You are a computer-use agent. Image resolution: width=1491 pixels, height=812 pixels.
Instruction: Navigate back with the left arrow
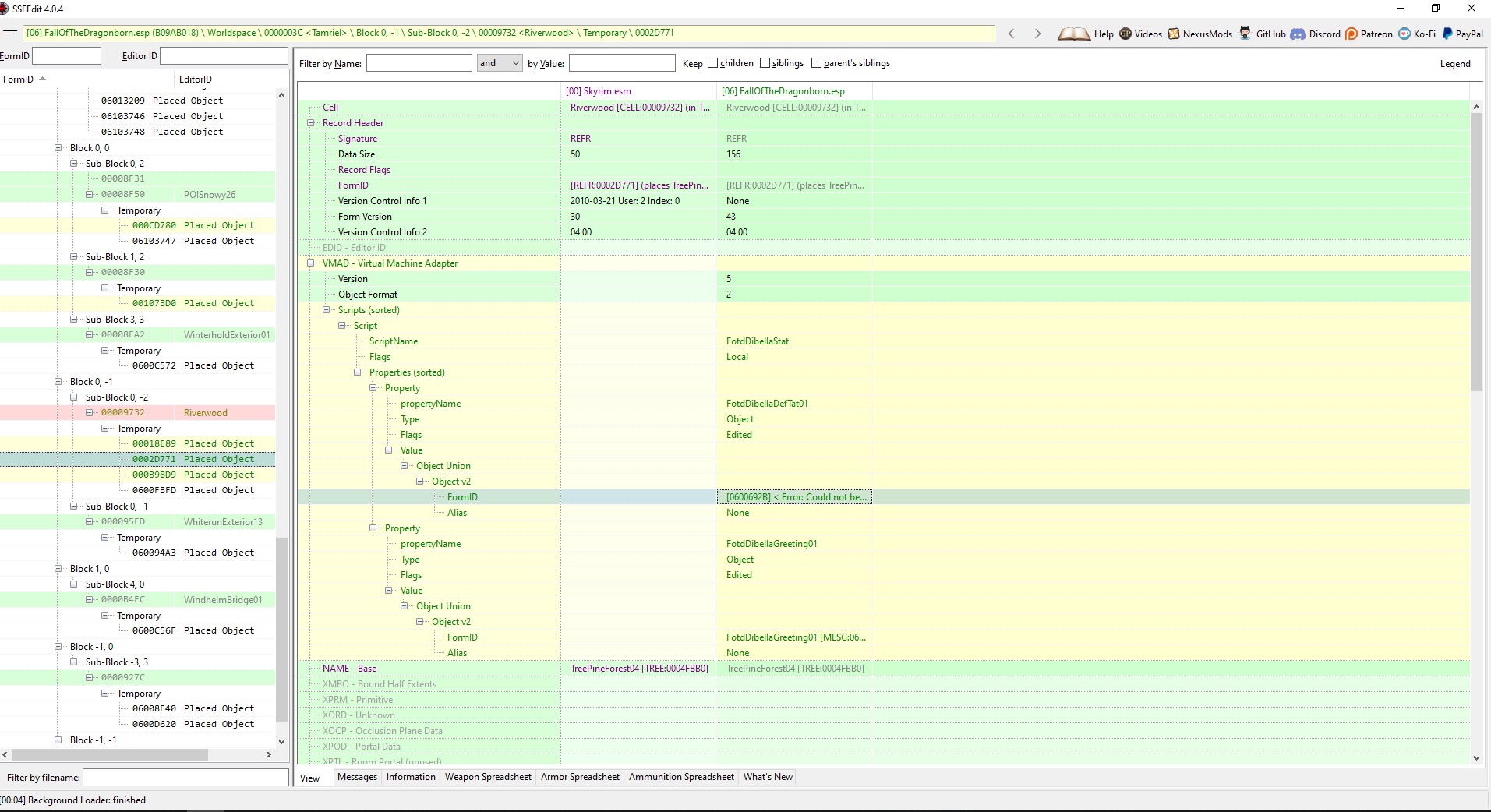1012,34
